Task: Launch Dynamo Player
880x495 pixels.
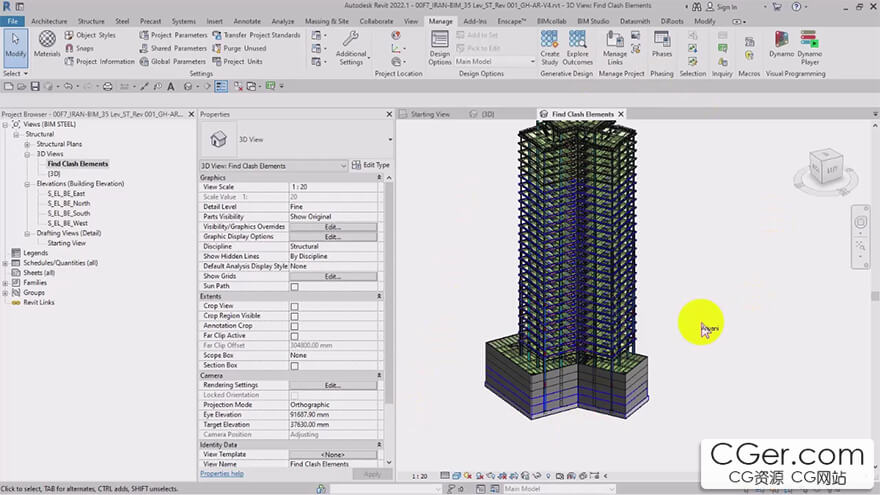Action: pyautogui.click(x=809, y=48)
